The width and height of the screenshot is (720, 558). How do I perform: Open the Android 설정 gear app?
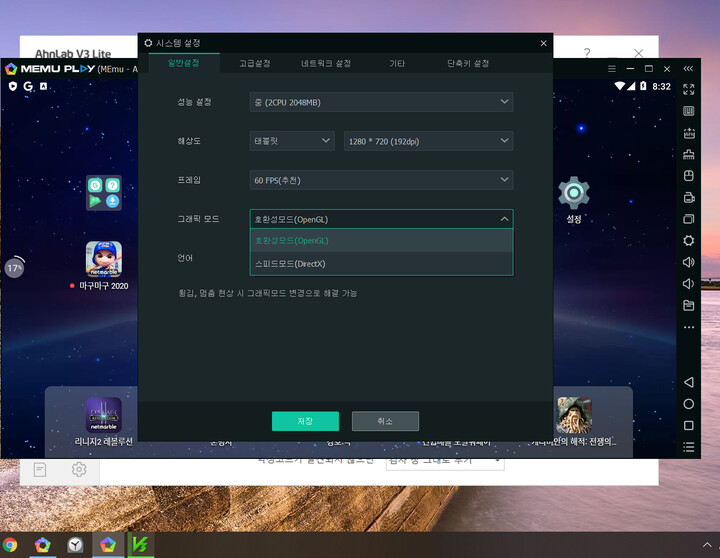(x=573, y=193)
